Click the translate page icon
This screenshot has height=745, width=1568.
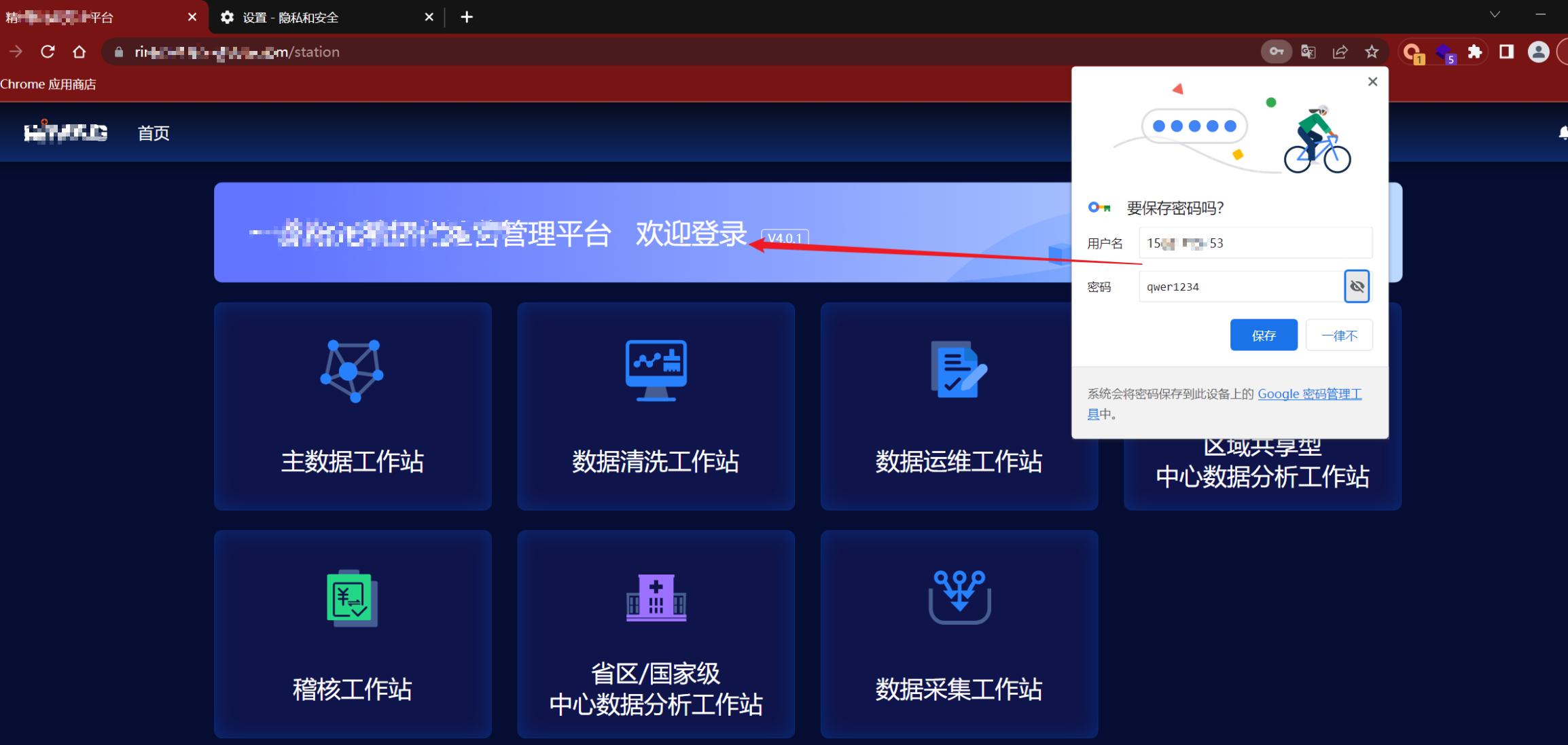pyautogui.click(x=1308, y=52)
